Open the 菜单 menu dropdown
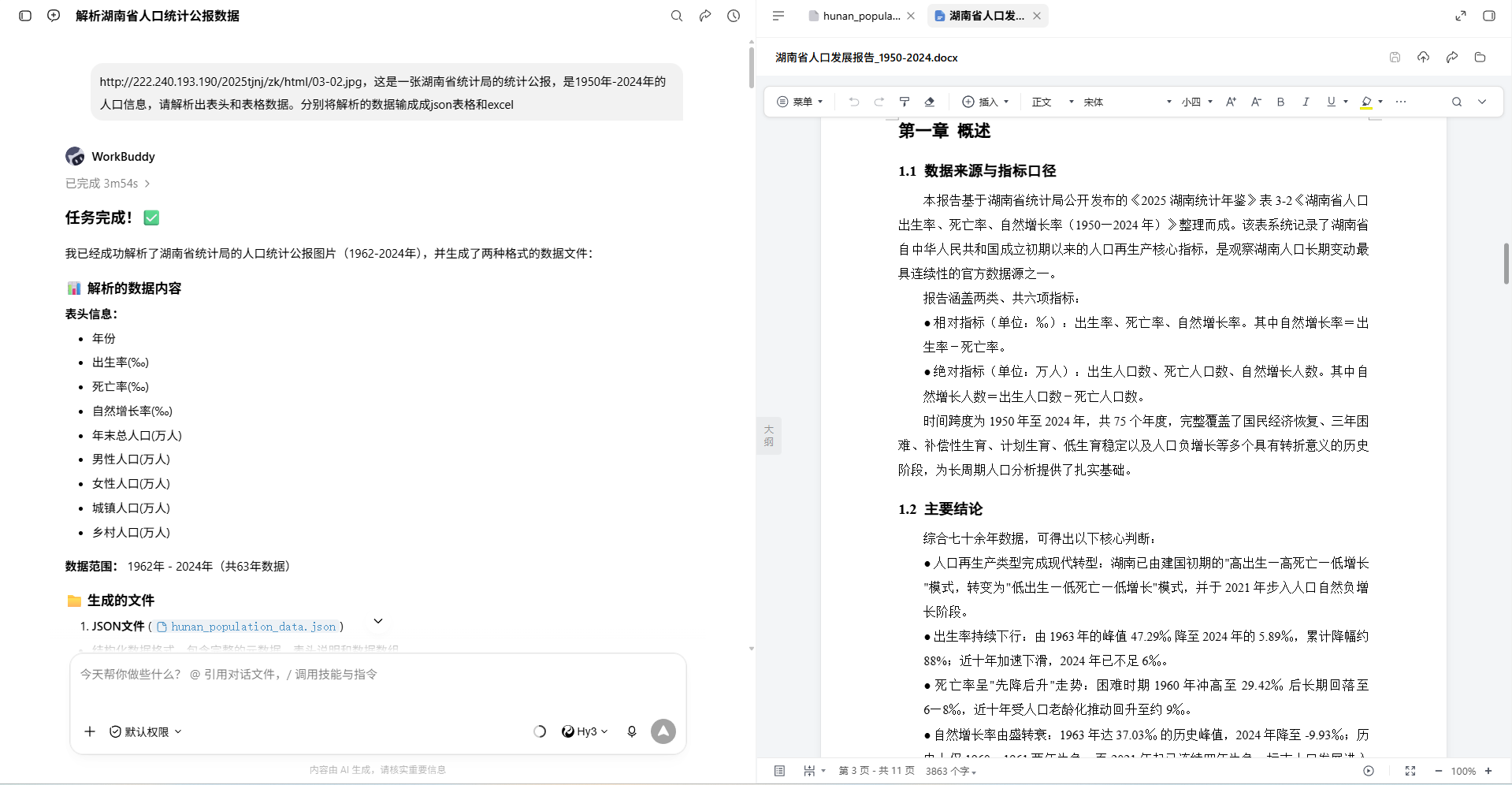Viewport: 1512px width, 785px height. [x=800, y=102]
